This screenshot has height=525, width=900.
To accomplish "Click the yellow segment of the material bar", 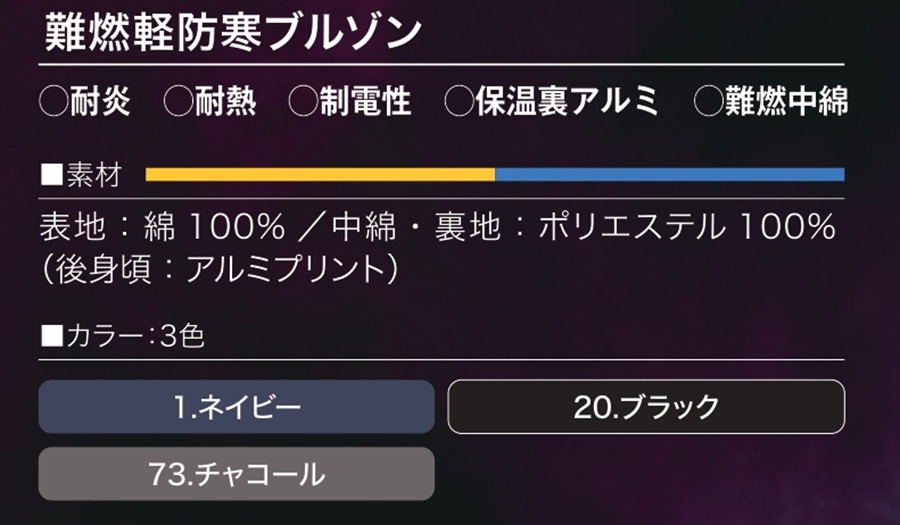I will 320,175.
